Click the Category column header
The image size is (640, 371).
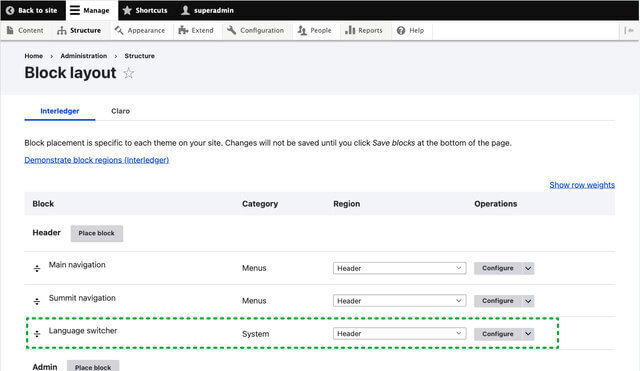click(260, 204)
